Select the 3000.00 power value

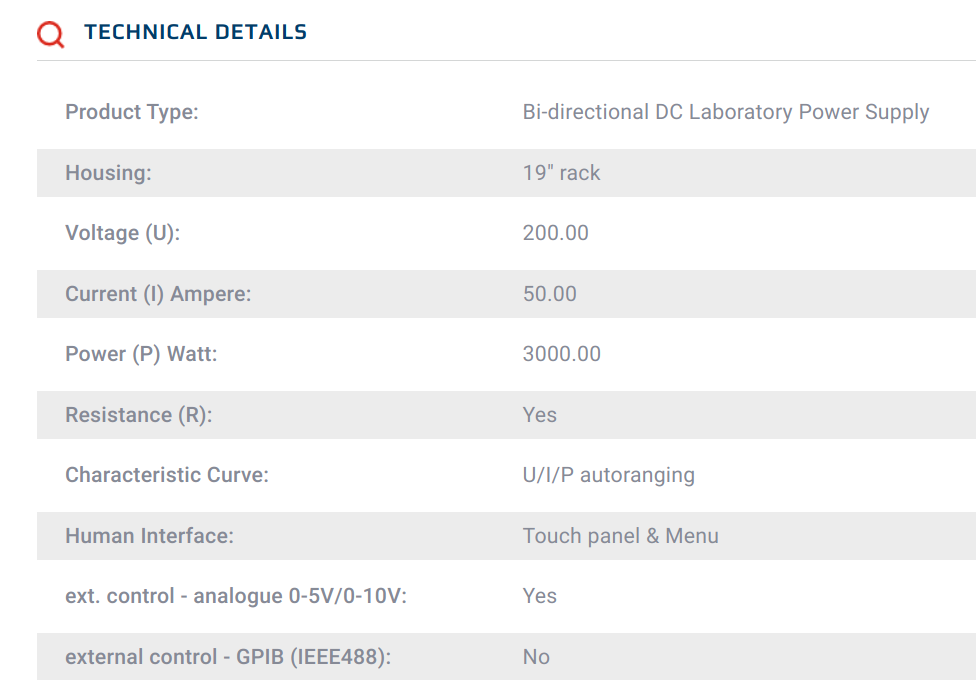562,354
